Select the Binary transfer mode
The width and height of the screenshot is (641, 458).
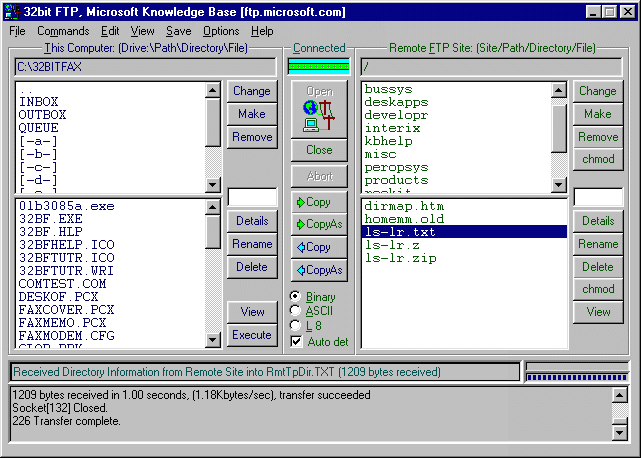[295, 297]
